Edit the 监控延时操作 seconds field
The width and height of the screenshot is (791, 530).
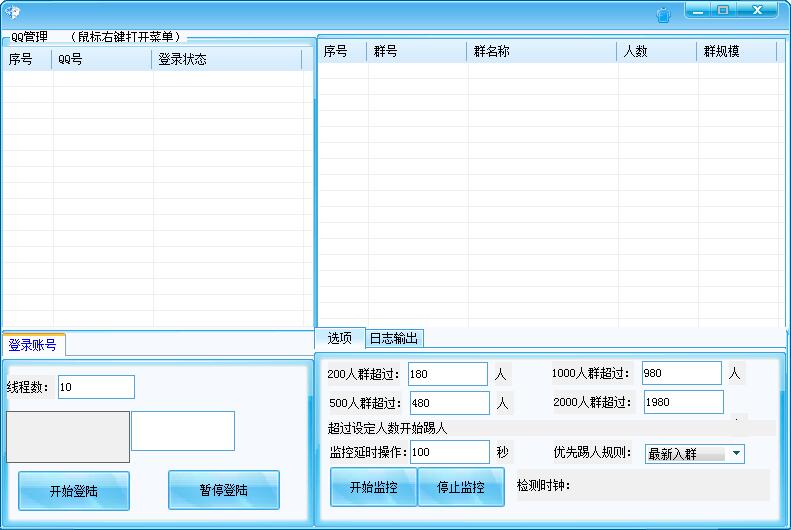tap(449, 452)
